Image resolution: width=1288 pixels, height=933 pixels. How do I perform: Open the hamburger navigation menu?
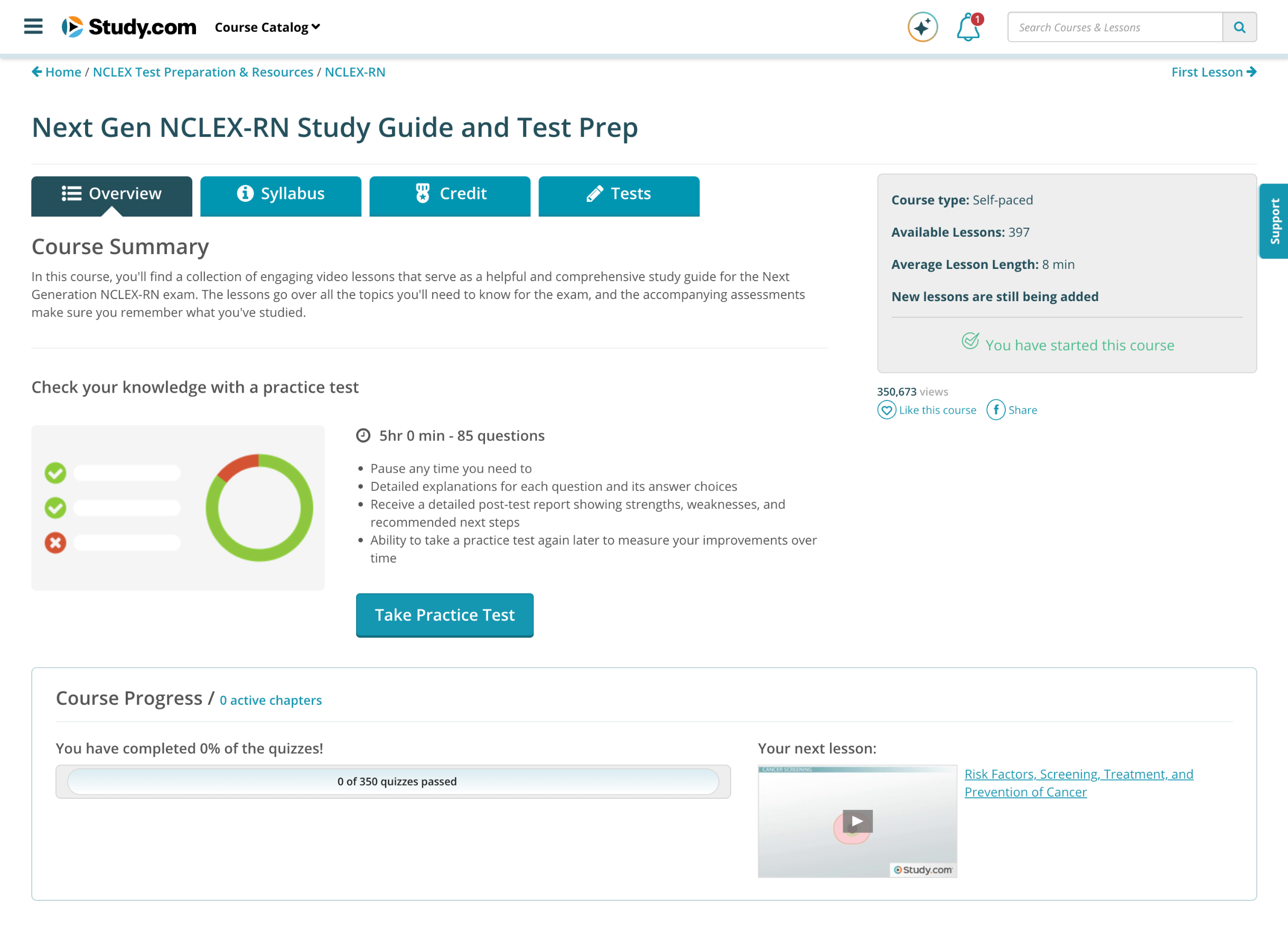[33, 26]
